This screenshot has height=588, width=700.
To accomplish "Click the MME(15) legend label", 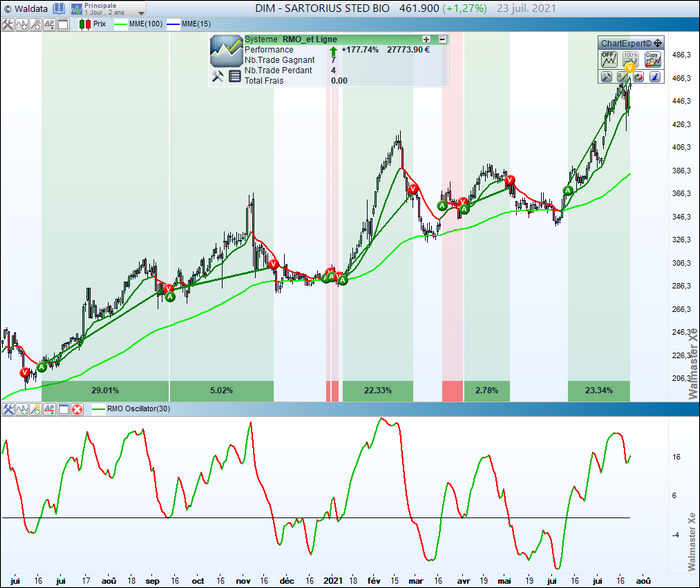I will (x=196, y=24).
